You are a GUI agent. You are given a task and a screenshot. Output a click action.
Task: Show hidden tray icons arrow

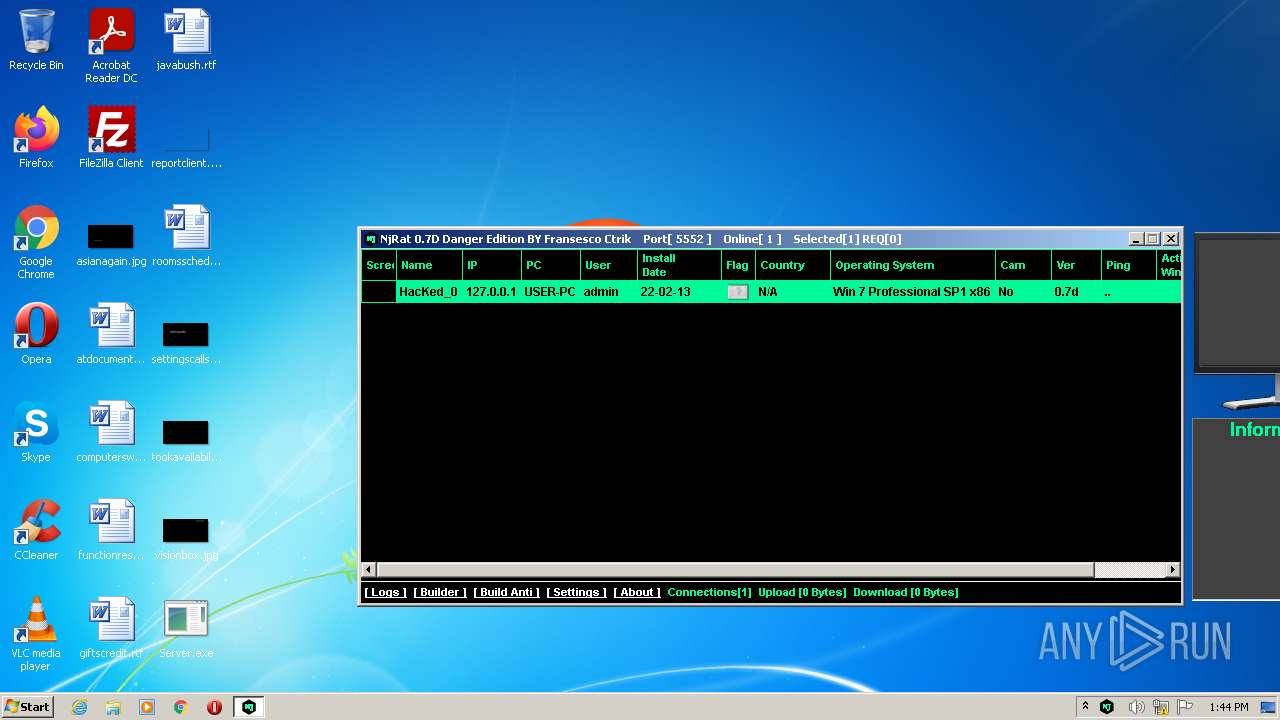pyautogui.click(x=1085, y=707)
